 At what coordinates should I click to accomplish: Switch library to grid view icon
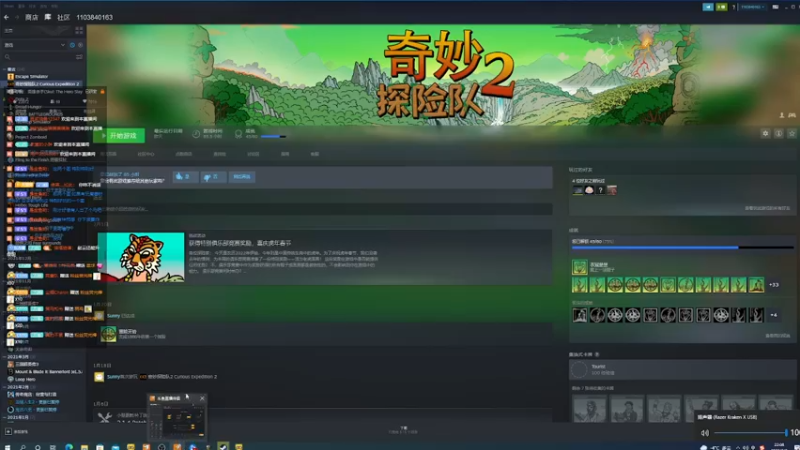pyautogui.click(x=79, y=31)
